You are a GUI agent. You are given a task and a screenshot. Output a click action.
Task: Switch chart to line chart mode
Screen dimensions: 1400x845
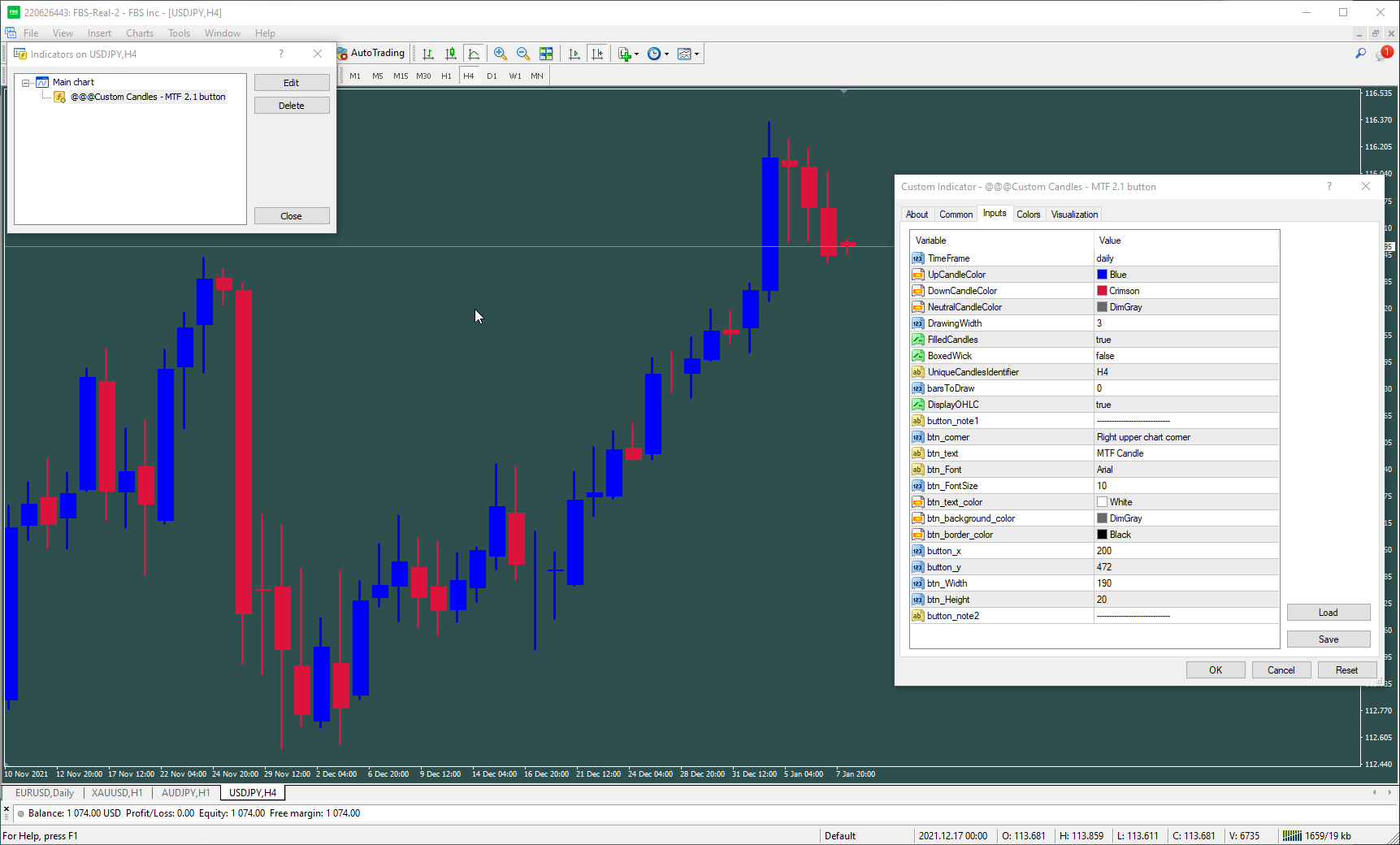[474, 54]
